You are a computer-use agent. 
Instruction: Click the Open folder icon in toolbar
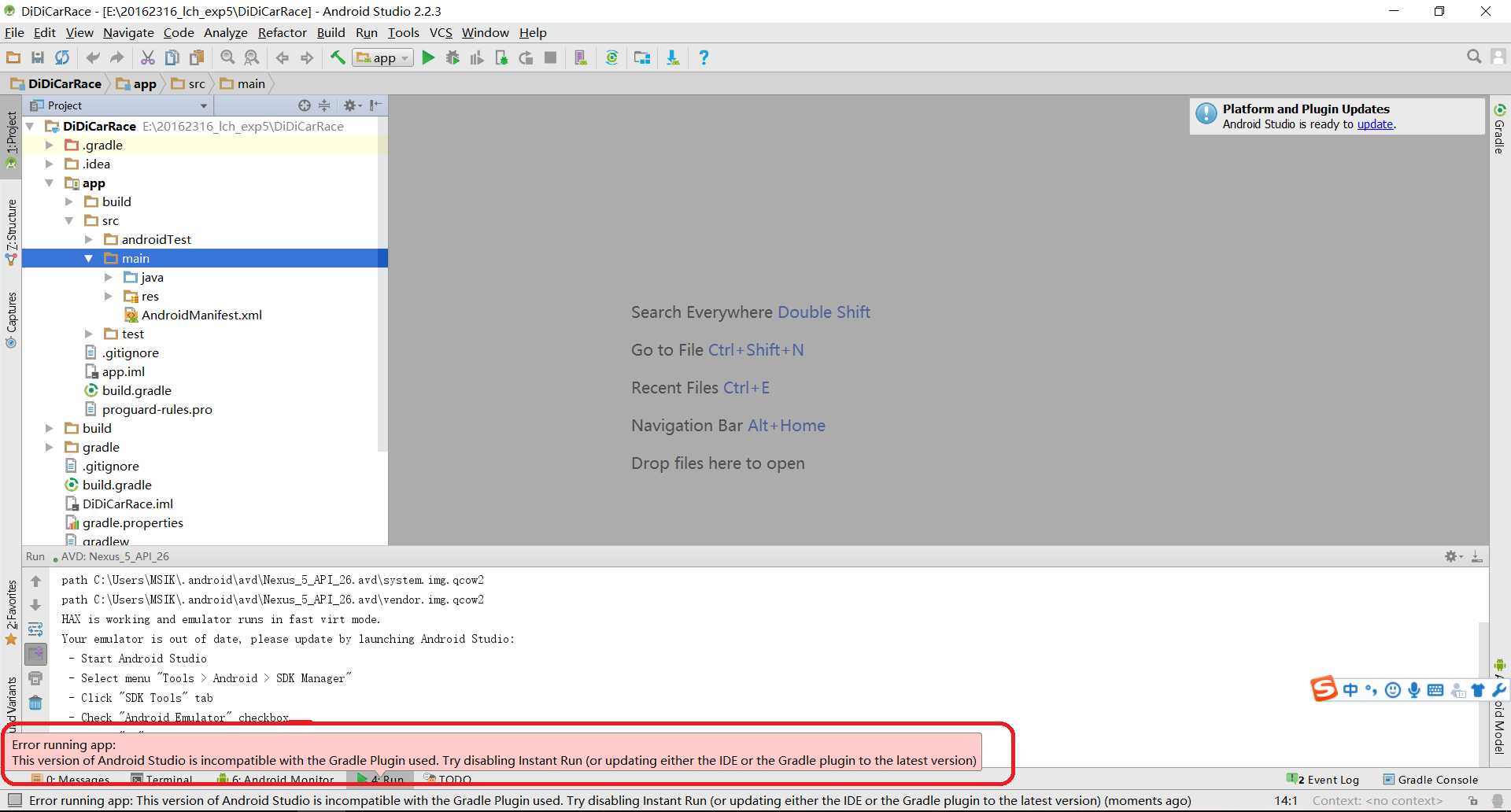[13, 57]
